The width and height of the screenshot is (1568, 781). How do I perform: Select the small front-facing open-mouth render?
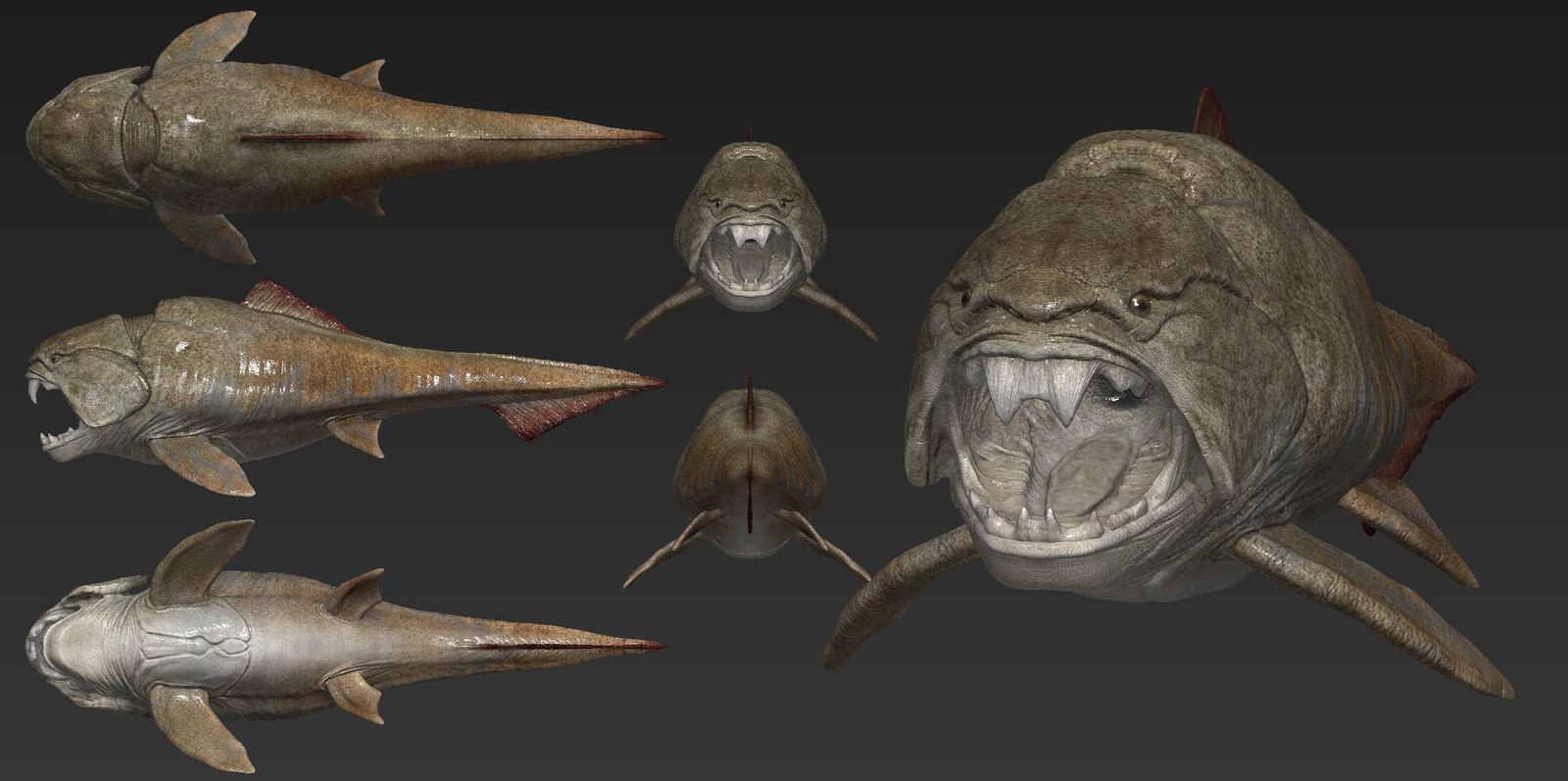pos(751,235)
